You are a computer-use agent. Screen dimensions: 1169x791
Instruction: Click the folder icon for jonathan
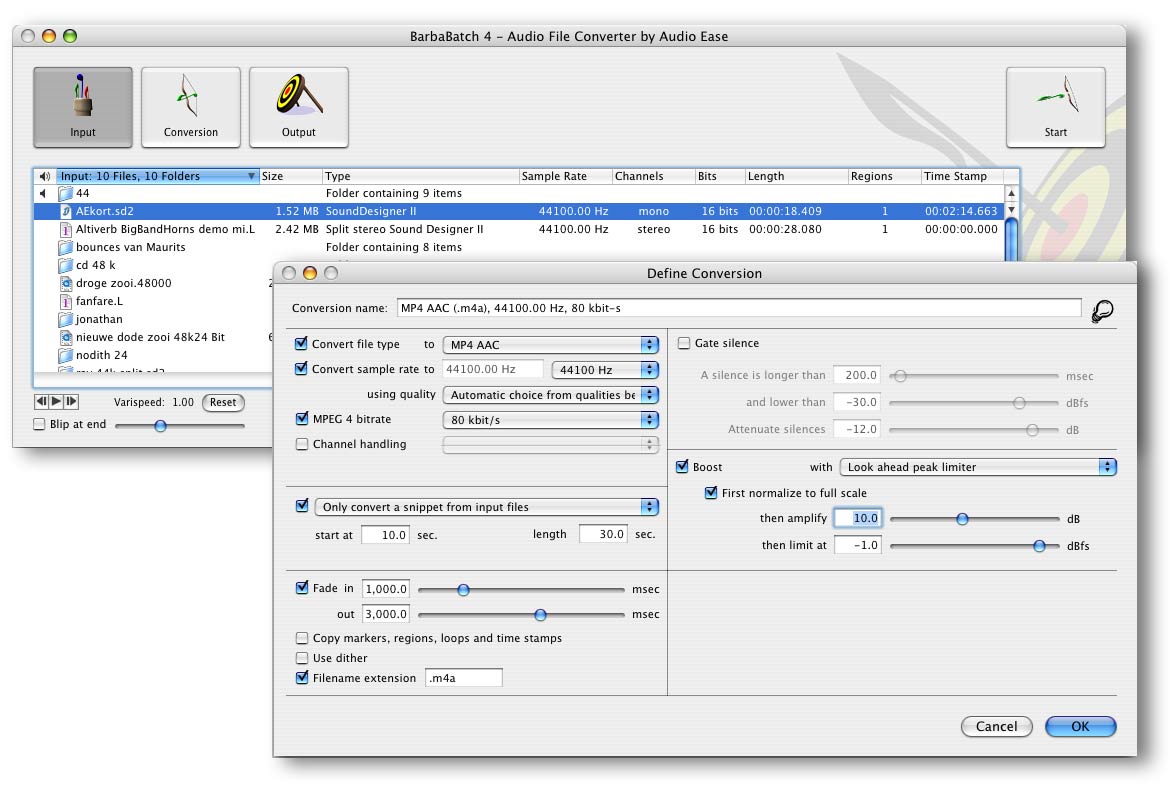pos(66,319)
